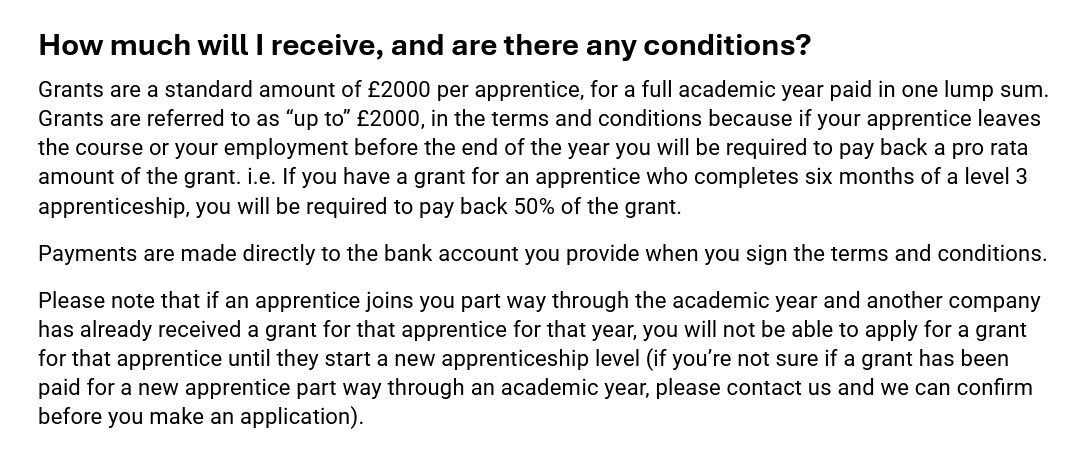Click the phrase "new apprenticeship level"
Screen dimensions: 1091x449
[x=526, y=358]
